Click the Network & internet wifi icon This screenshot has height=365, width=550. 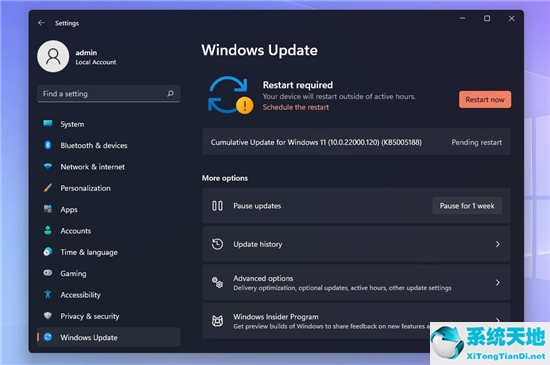click(48, 166)
